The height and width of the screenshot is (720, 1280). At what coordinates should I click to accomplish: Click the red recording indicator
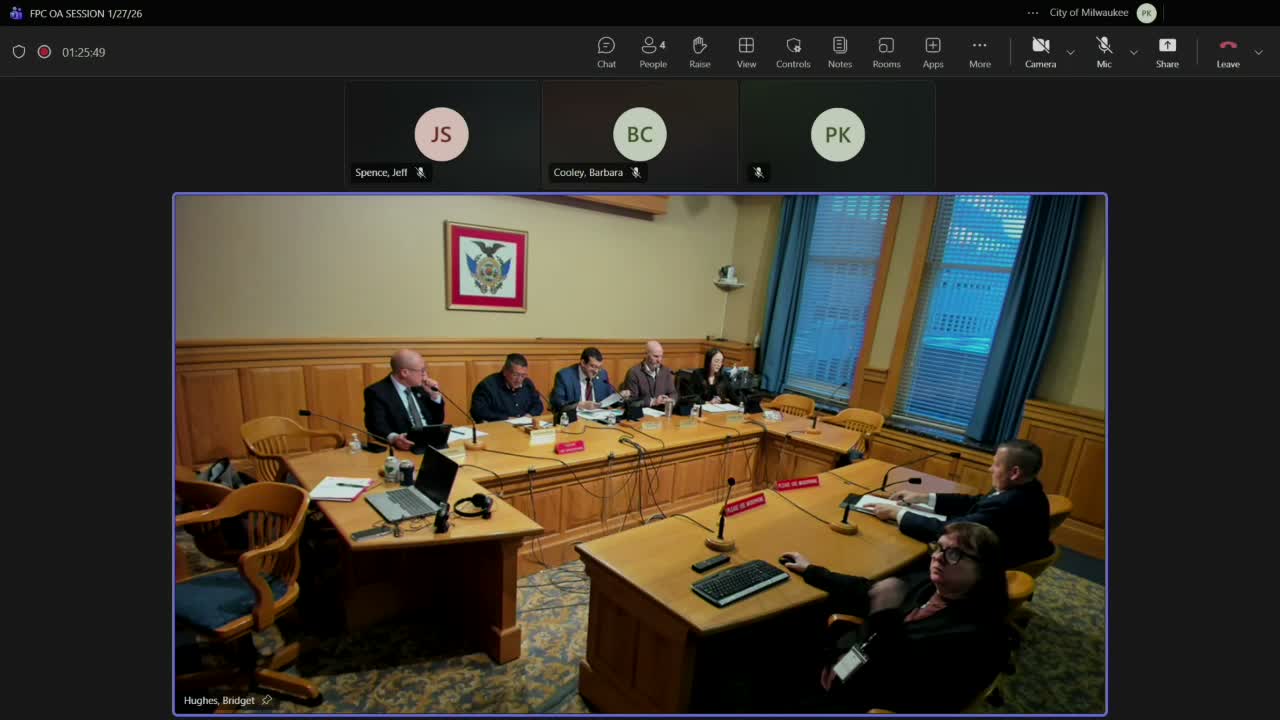point(44,52)
